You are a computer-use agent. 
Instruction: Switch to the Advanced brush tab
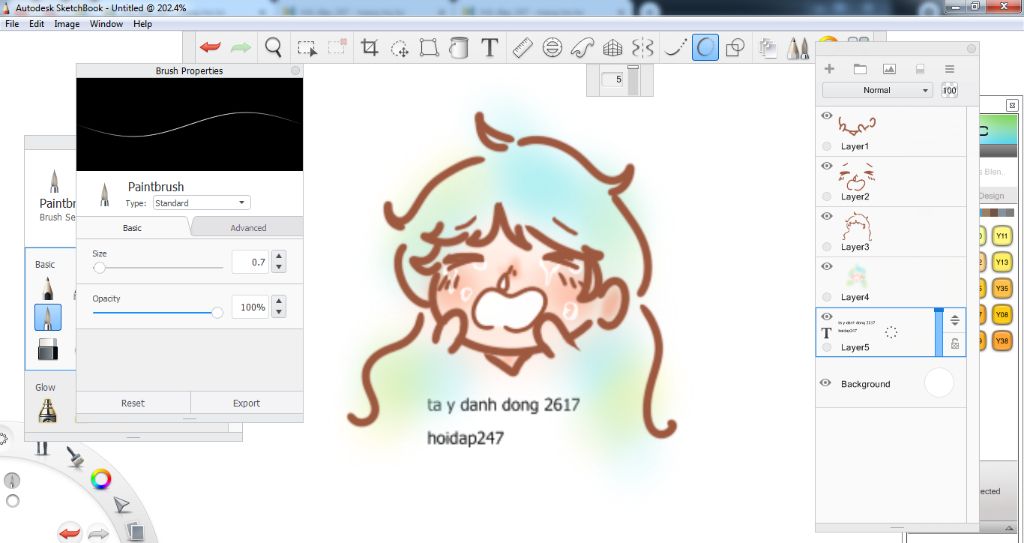[248, 227]
